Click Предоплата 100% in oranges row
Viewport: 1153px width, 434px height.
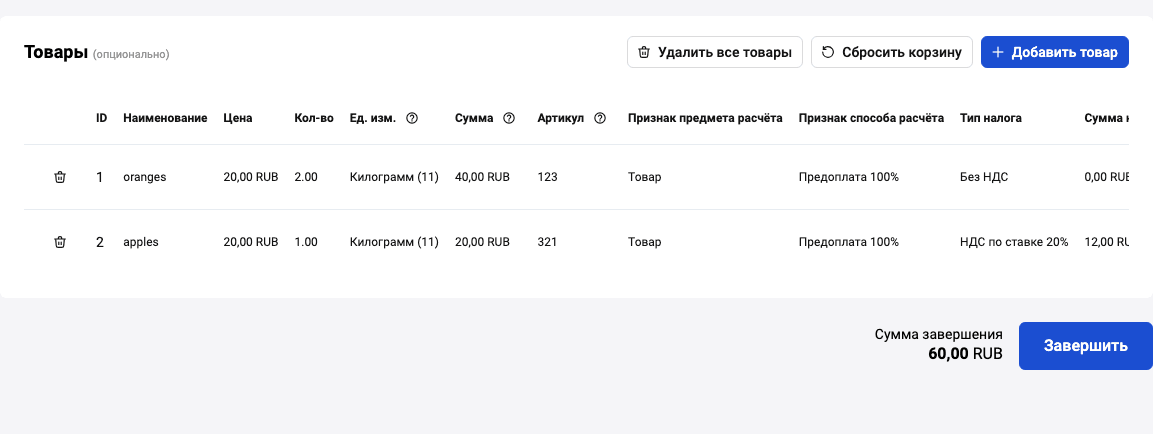[x=849, y=177]
